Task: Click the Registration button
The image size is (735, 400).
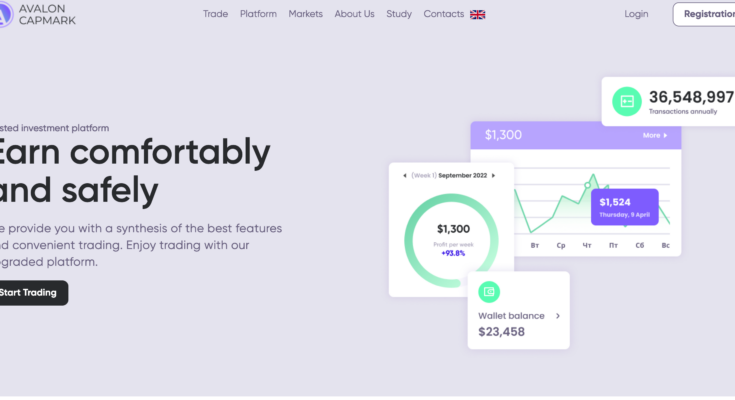Action: click(704, 14)
